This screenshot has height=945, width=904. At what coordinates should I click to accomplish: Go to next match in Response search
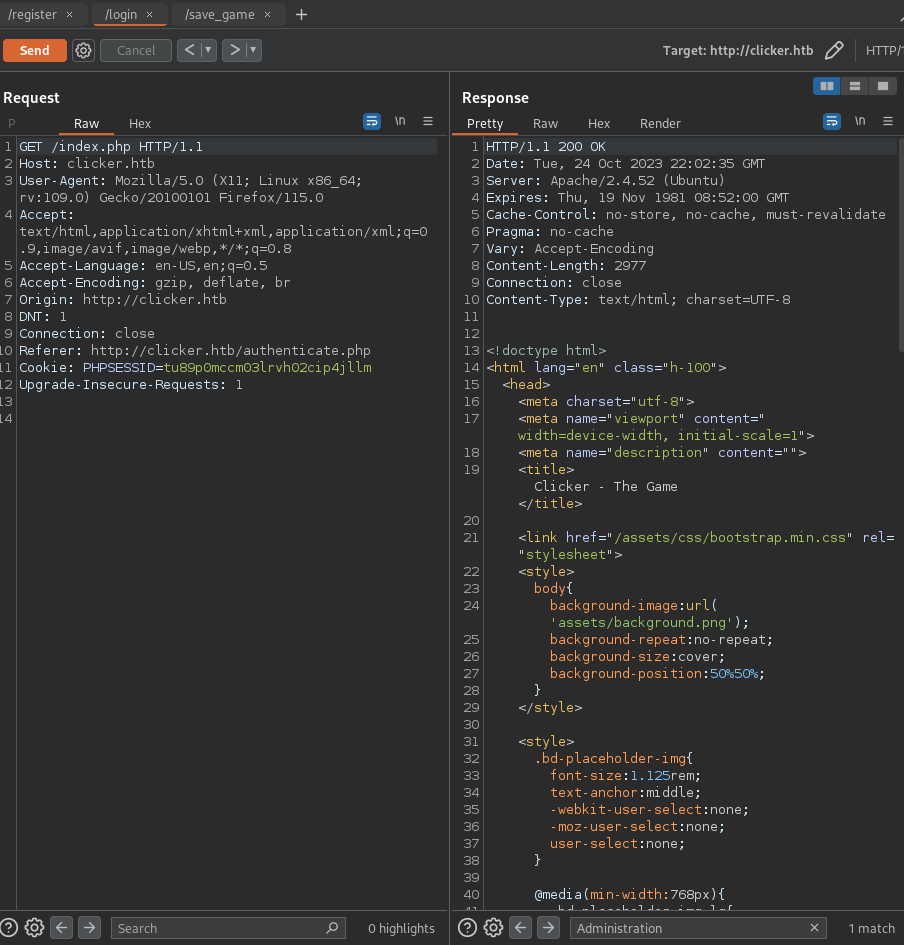548,927
